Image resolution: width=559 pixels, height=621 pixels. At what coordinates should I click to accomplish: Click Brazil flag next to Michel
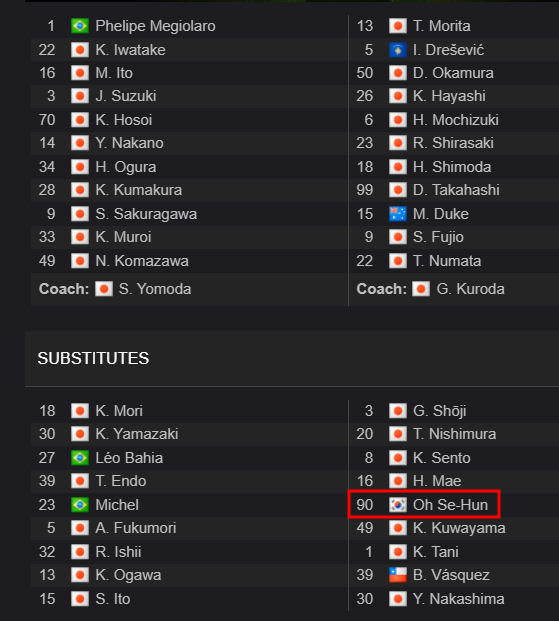pos(80,505)
